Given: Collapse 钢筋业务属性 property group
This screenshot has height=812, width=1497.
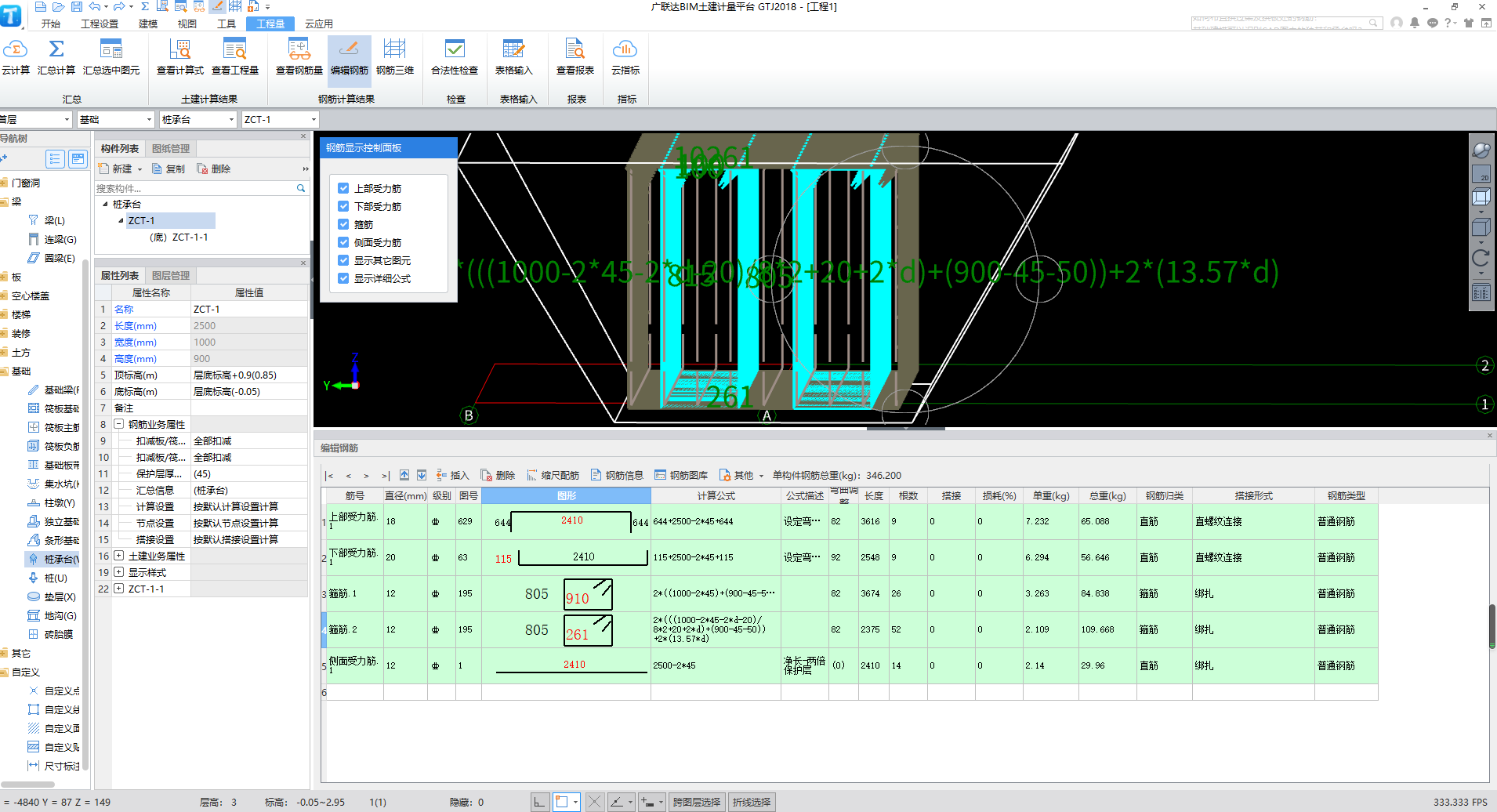Looking at the screenshot, I should 119,424.
